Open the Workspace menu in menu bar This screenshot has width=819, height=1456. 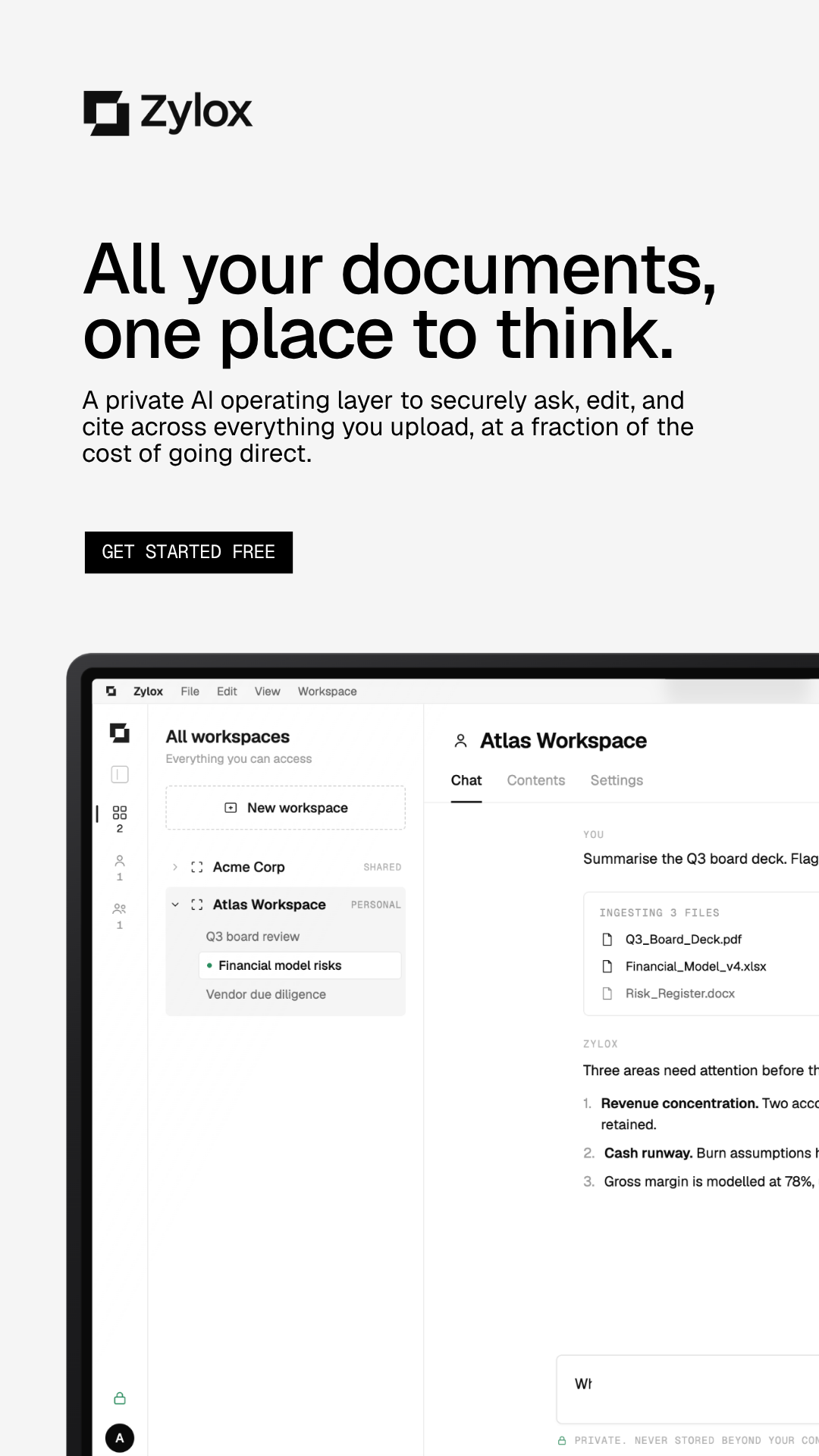click(x=327, y=692)
